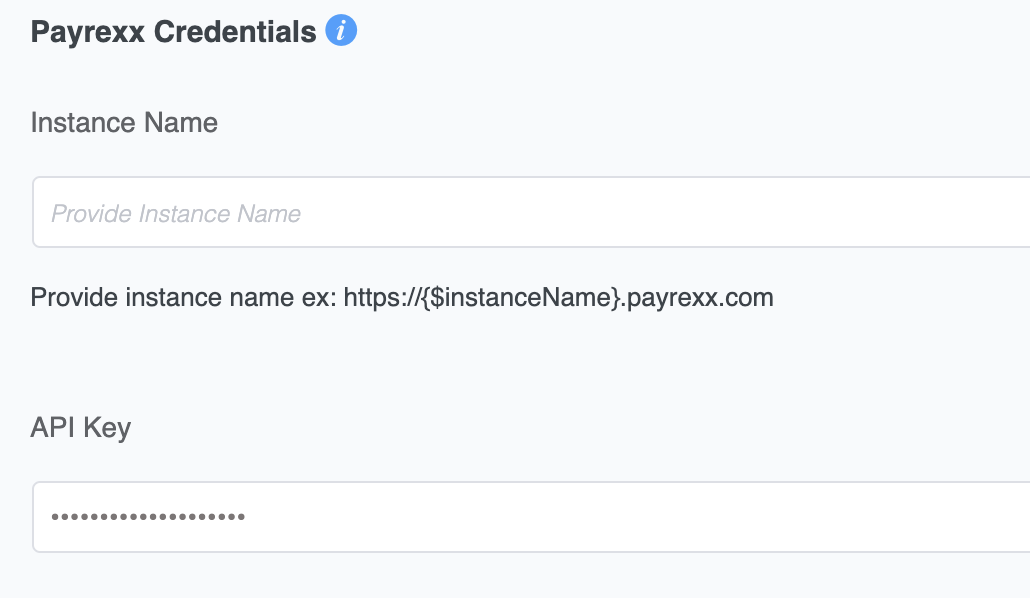Click the 'Provide instance name ex:' text

pyautogui.click(x=183, y=298)
